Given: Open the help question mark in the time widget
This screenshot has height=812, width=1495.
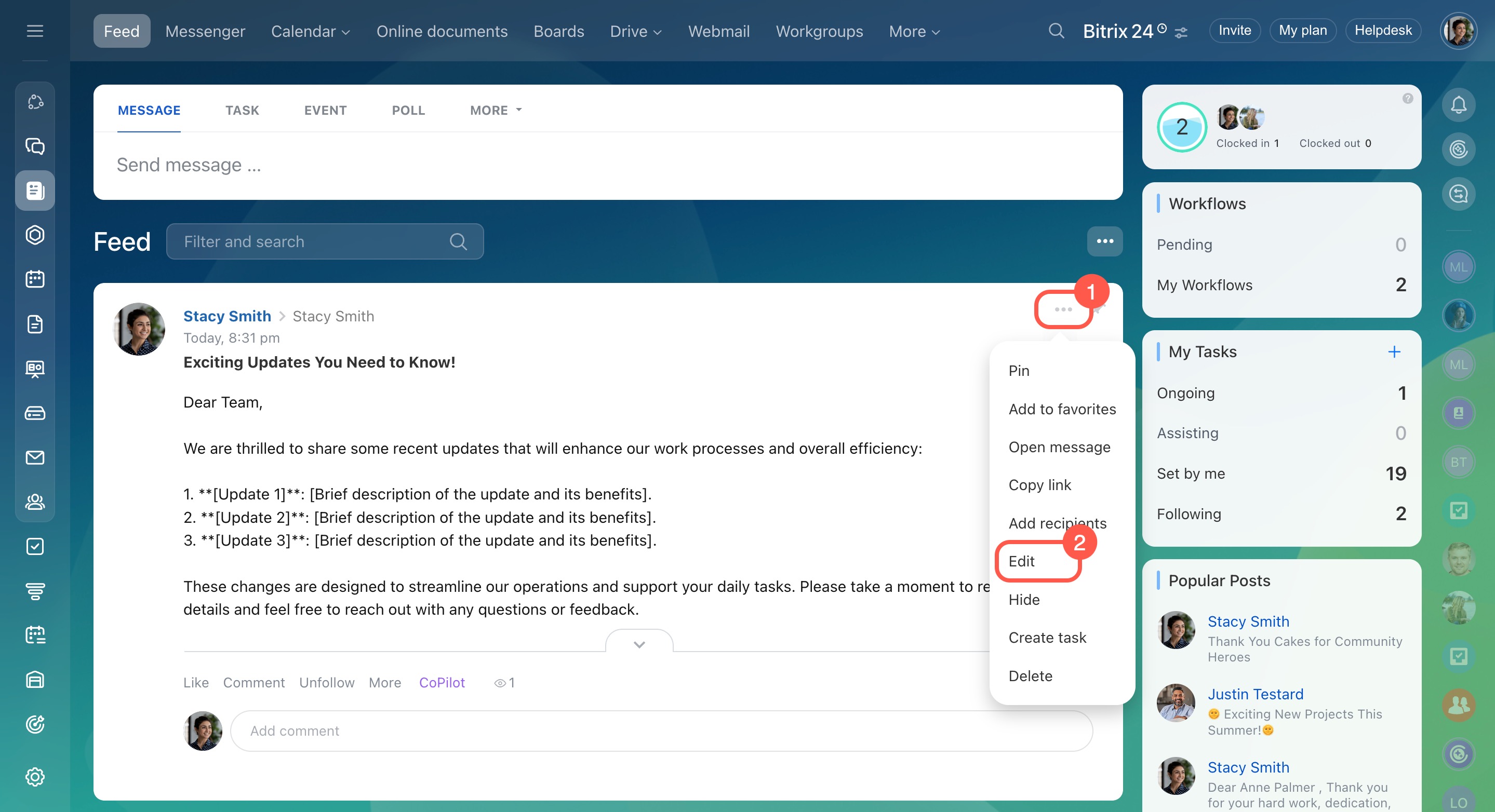Looking at the screenshot, I should [1407, 99].
